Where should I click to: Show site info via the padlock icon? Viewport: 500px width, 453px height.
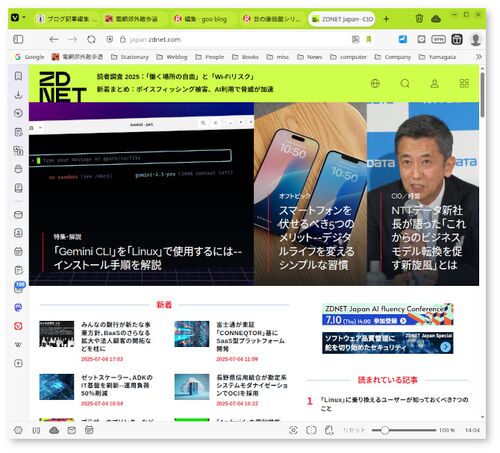[x=123, y=39]
